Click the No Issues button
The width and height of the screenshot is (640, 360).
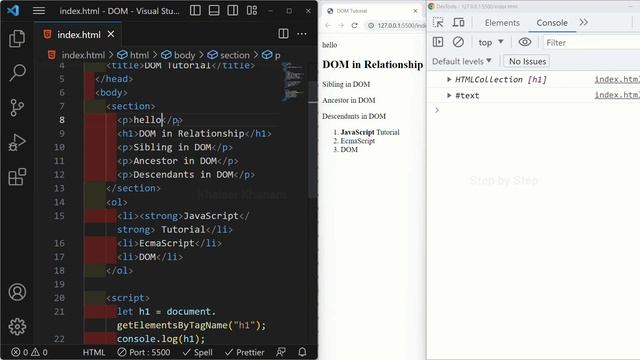coord(527,61)
